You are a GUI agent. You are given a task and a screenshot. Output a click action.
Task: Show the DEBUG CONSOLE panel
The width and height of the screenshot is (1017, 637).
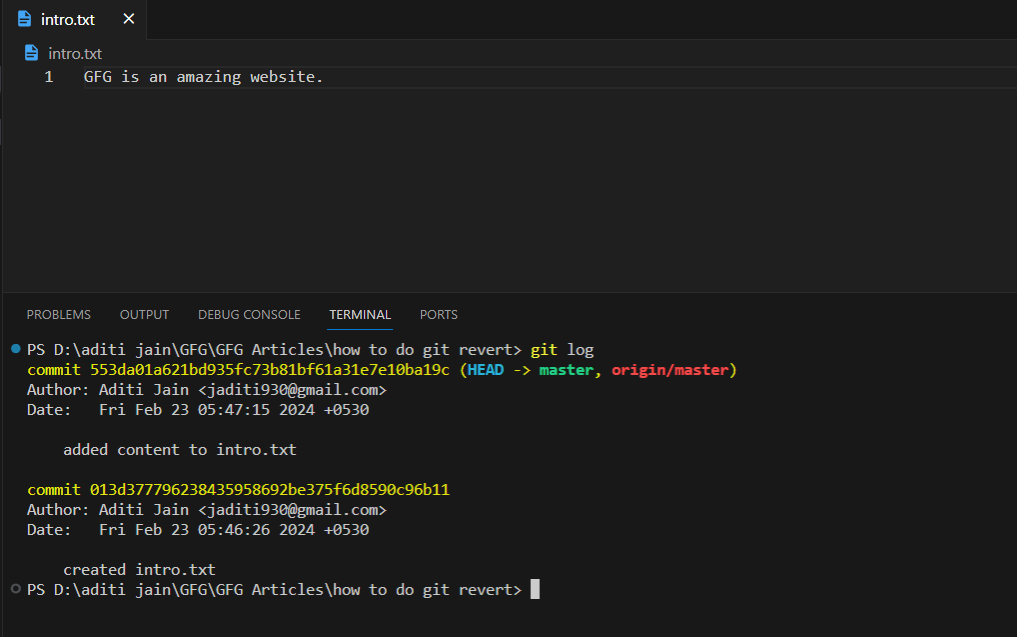click(x=249, y=314)
